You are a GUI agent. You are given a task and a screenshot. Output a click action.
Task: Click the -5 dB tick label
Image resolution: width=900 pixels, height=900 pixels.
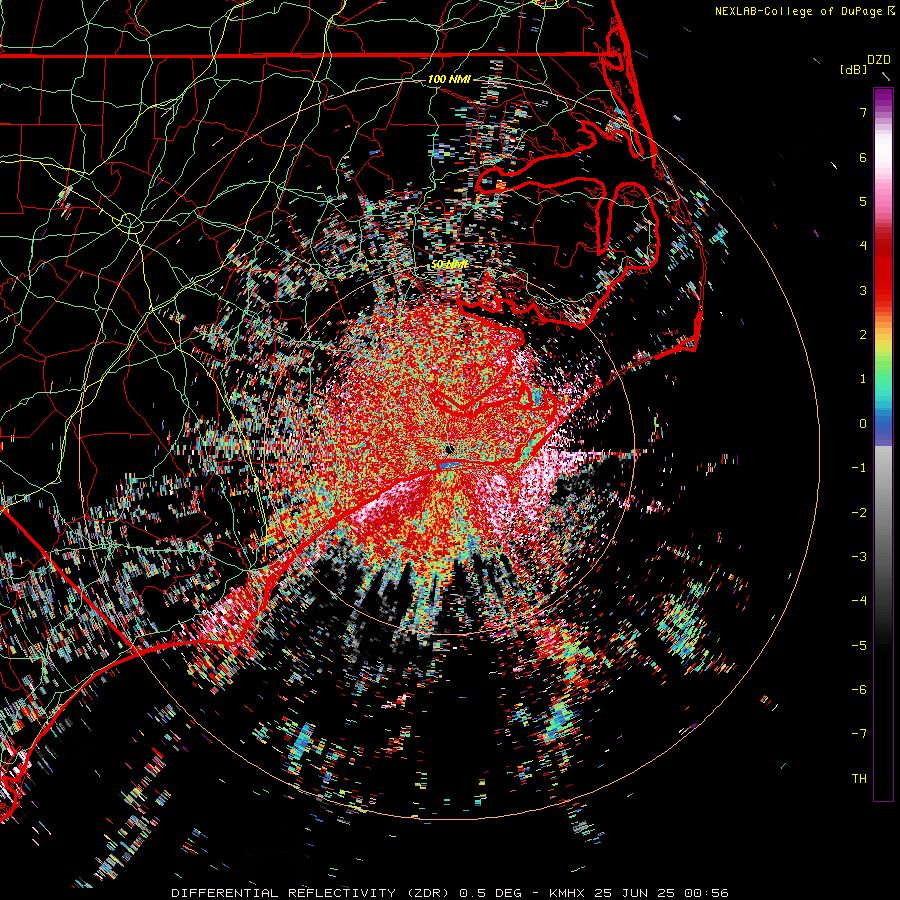click(x=859, y=646)
